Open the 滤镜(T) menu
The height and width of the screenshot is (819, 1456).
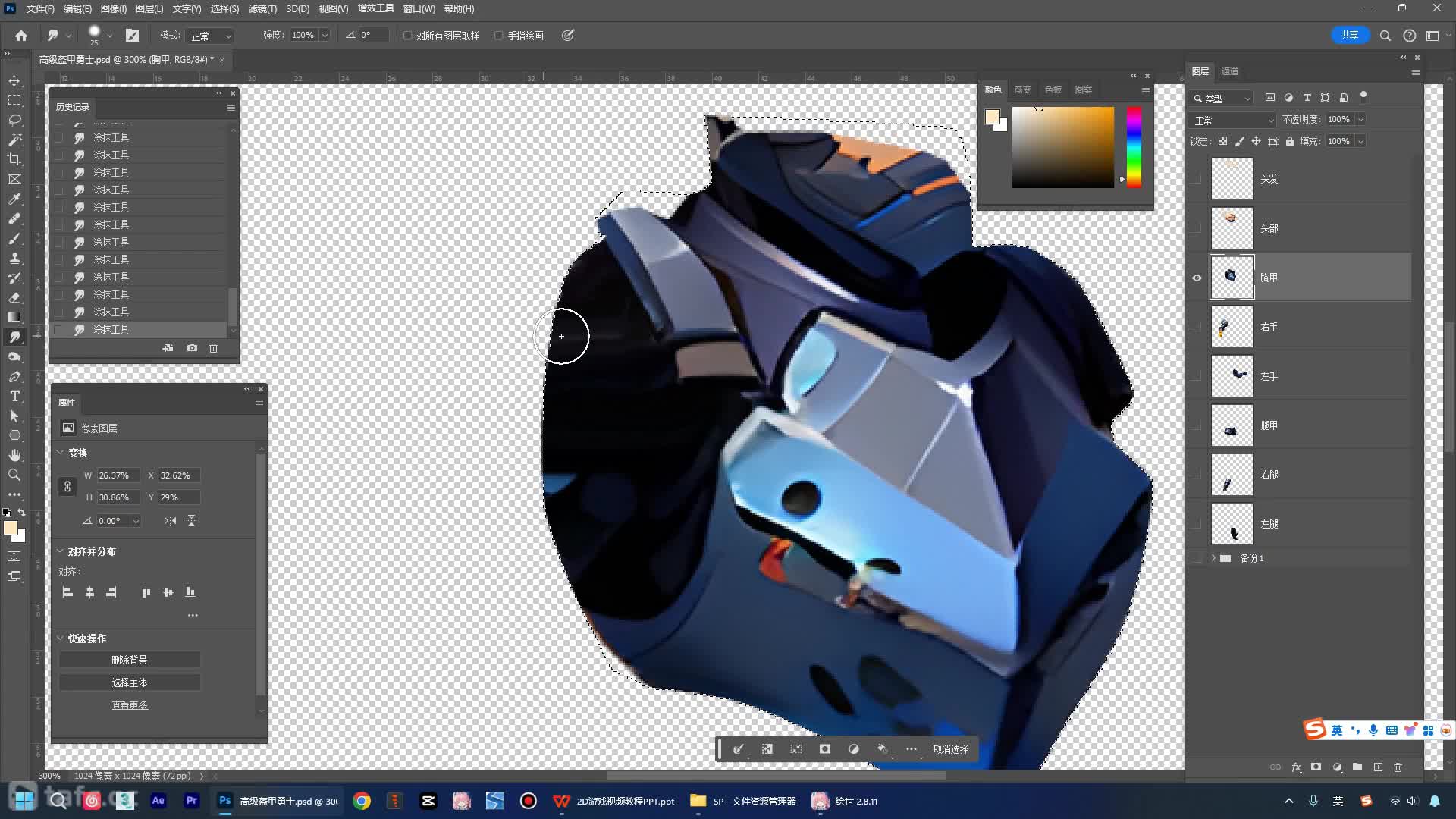pyautogui.click(x=262, y=8)
